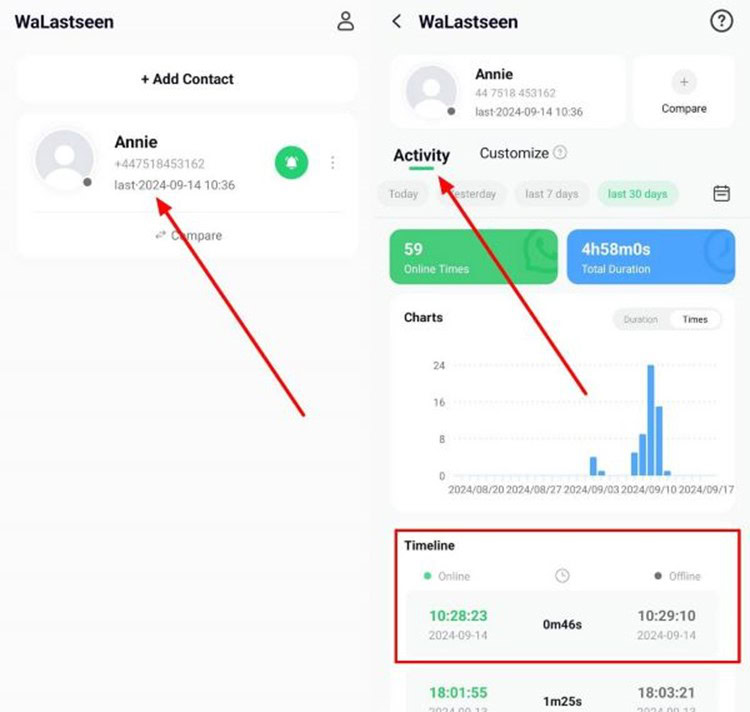
Task: Click the 59 Online Times card
Action: click(x=474, y=257)
